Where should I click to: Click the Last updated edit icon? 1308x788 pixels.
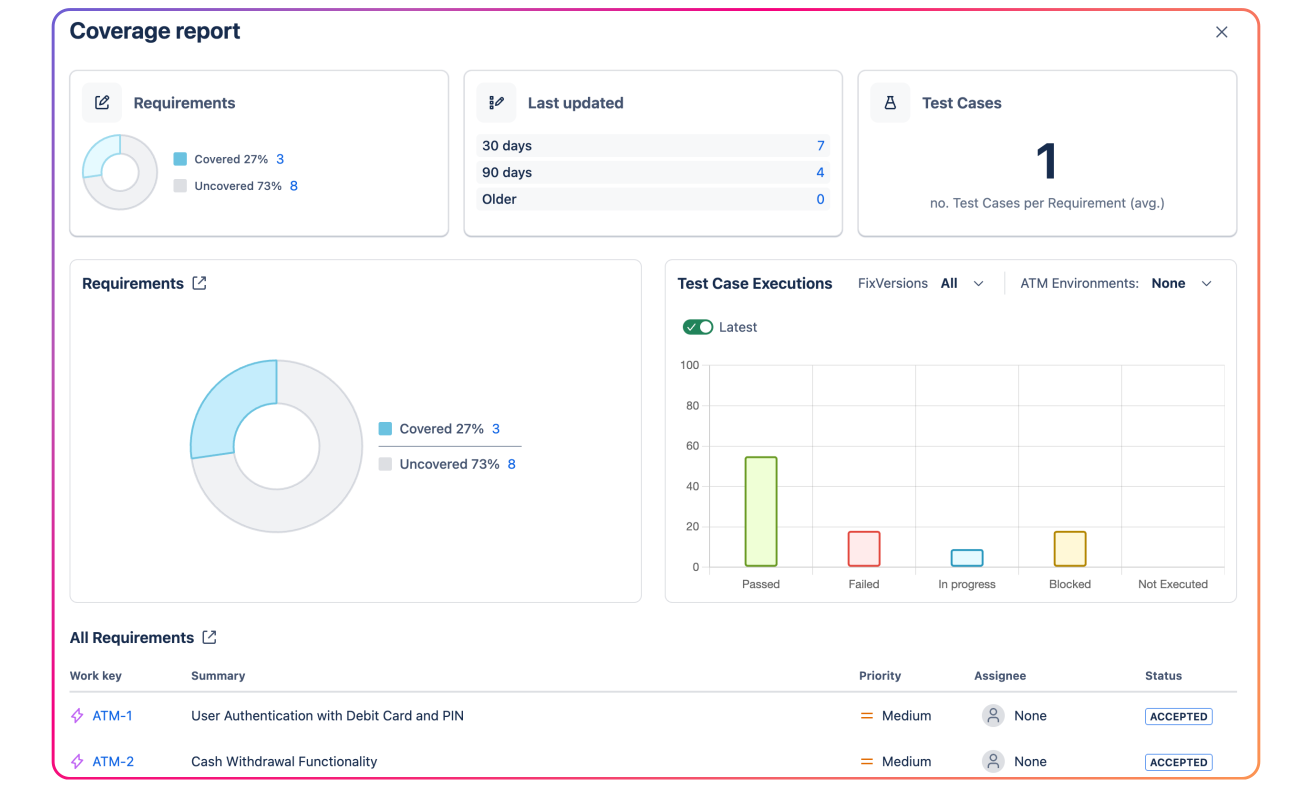point(496,102)
